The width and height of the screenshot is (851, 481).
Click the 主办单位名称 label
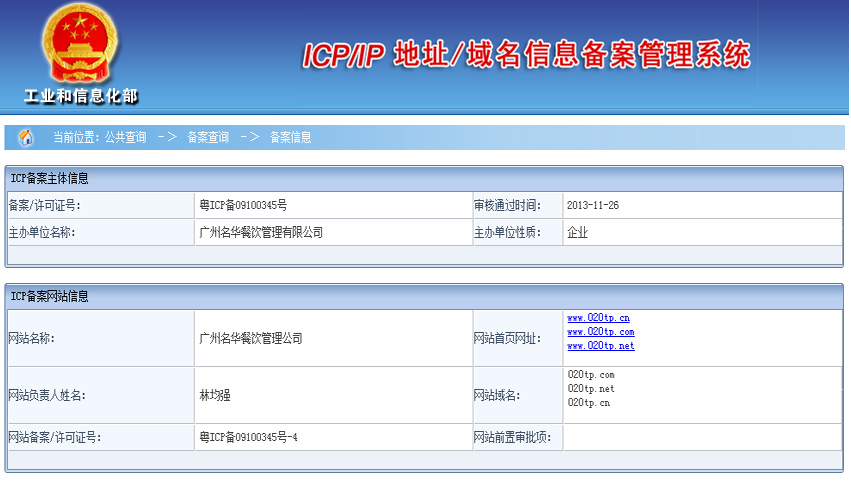click(42, 232)
